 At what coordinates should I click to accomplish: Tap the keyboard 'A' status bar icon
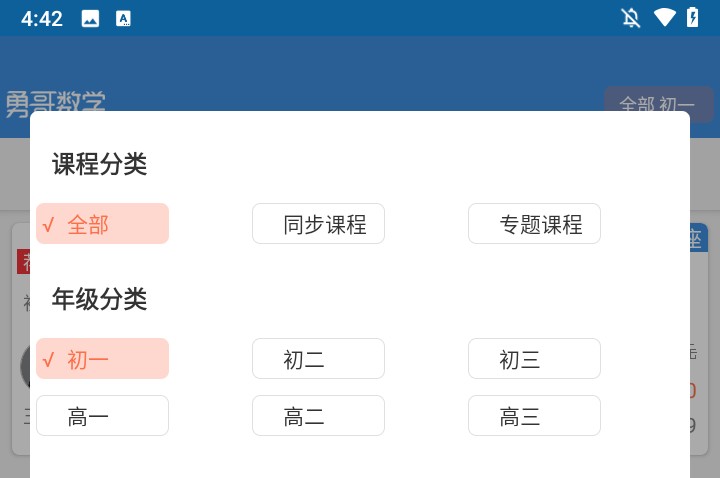pos(123,18)
